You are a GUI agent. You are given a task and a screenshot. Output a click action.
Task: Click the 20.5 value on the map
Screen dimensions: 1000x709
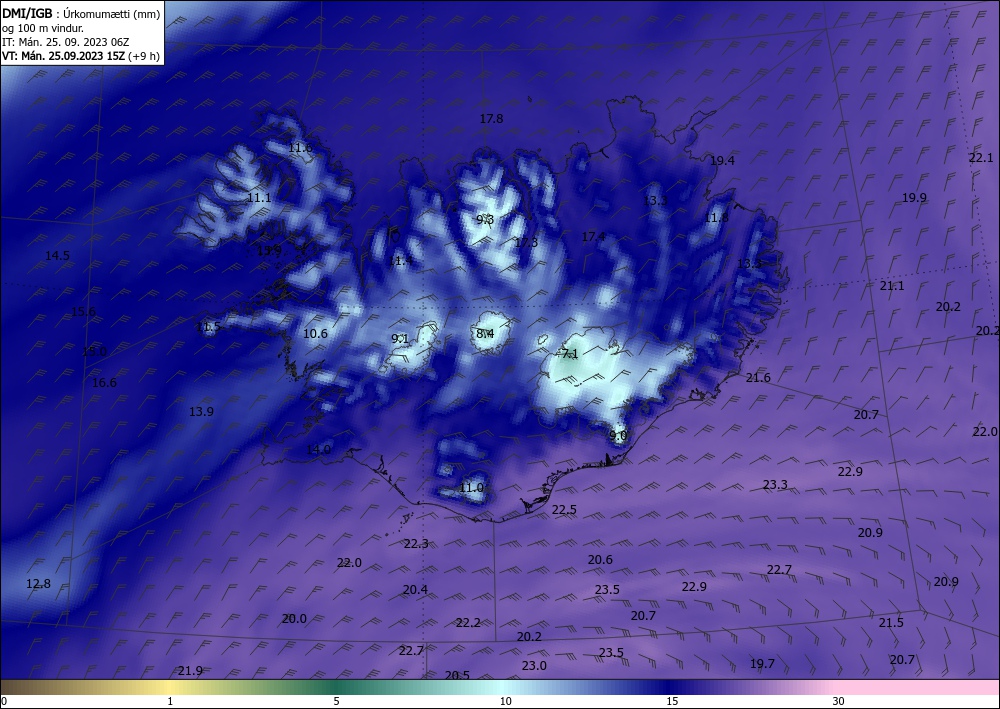(457, 675)
